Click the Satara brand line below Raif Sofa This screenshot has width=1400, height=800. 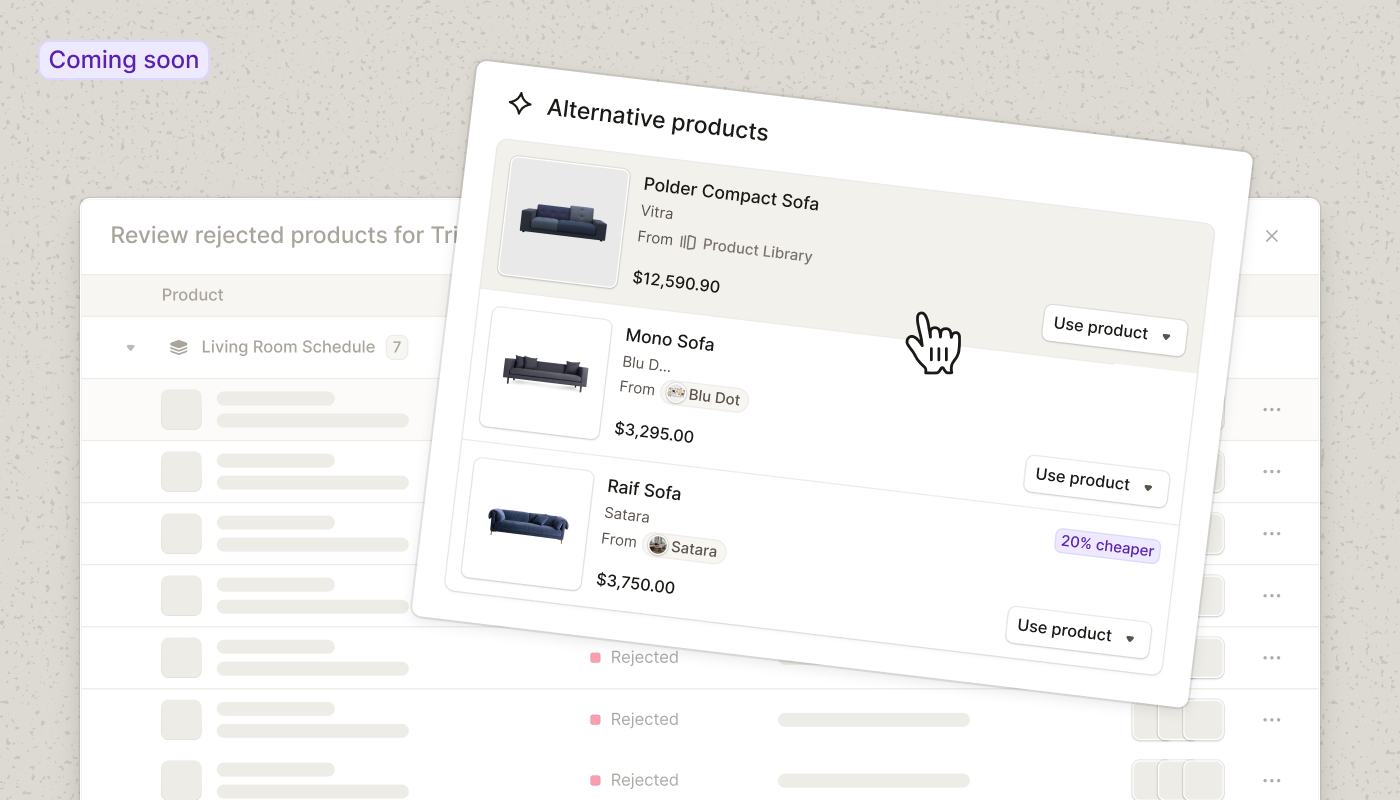click(x=627, y=515)
